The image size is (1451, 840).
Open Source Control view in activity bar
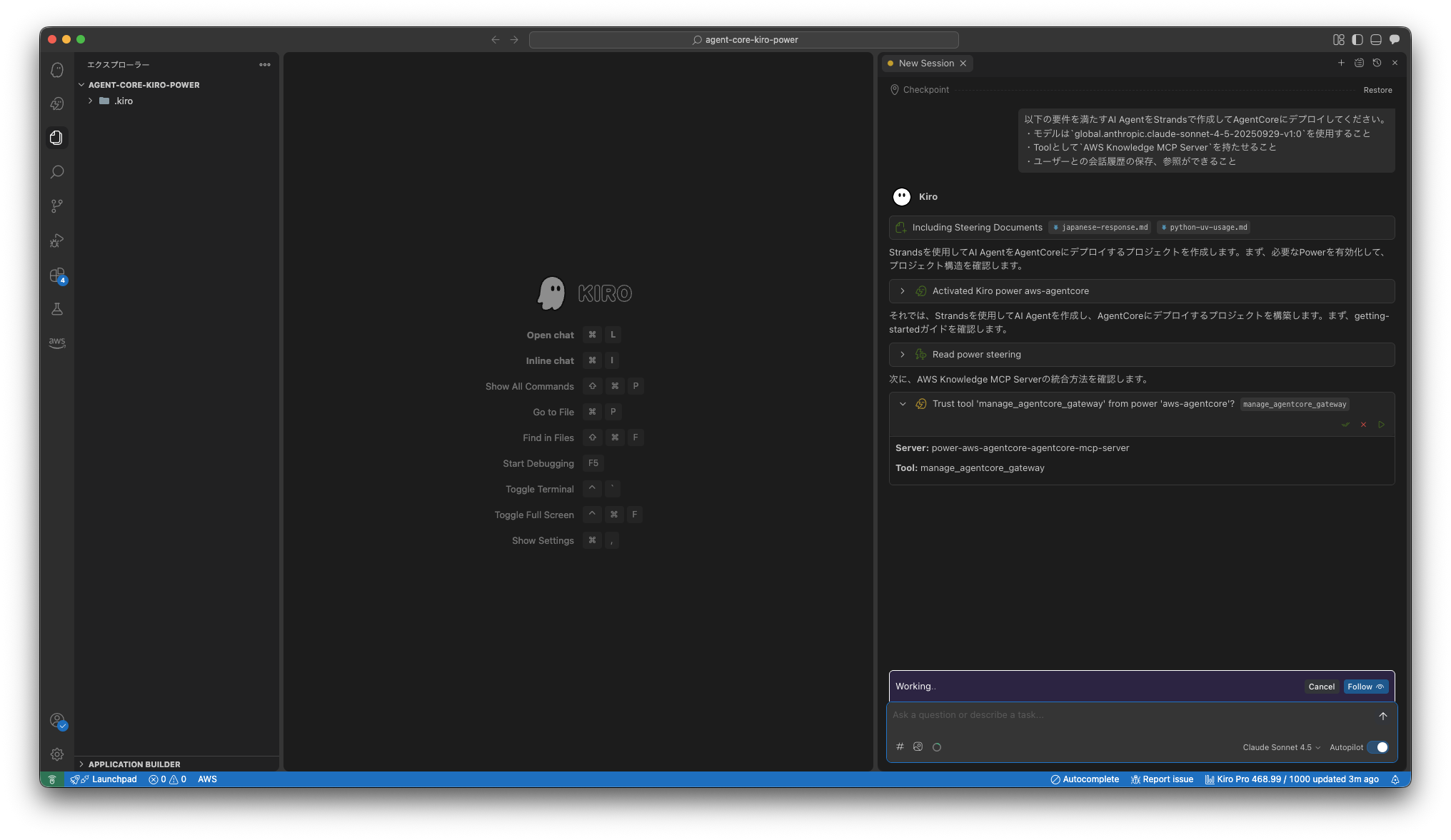pyautogui.click(x=57, y=206)
